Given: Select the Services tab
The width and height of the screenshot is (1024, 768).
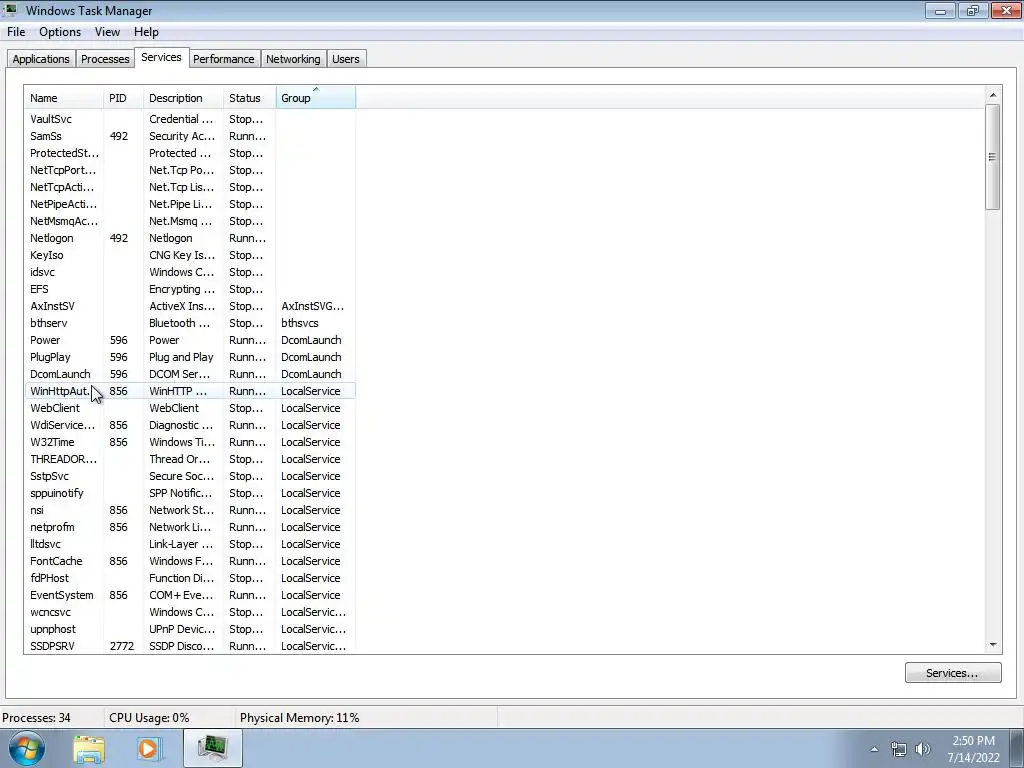Looking at the screenshot, I should [161, 57].
